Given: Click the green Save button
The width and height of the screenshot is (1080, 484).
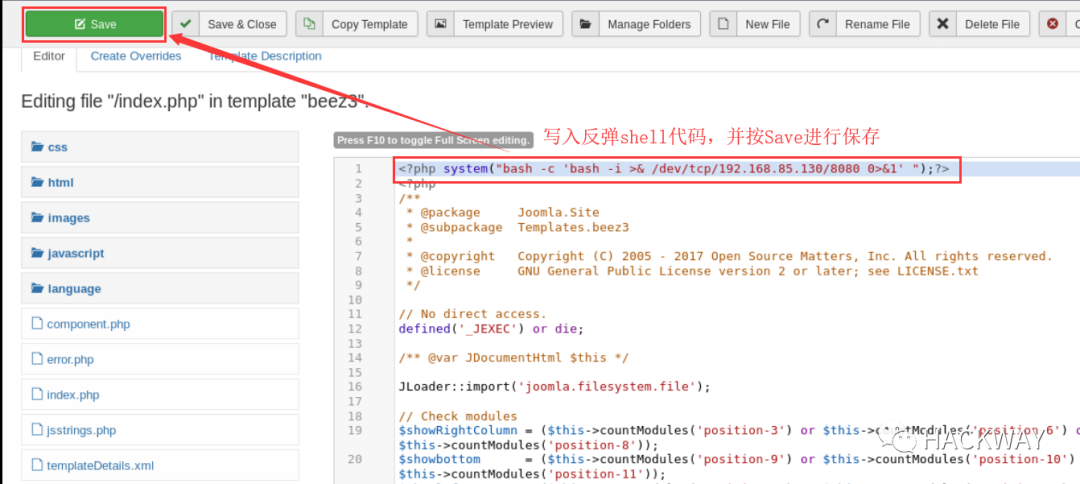Looking at the screenshot, I should pos(94,24).
